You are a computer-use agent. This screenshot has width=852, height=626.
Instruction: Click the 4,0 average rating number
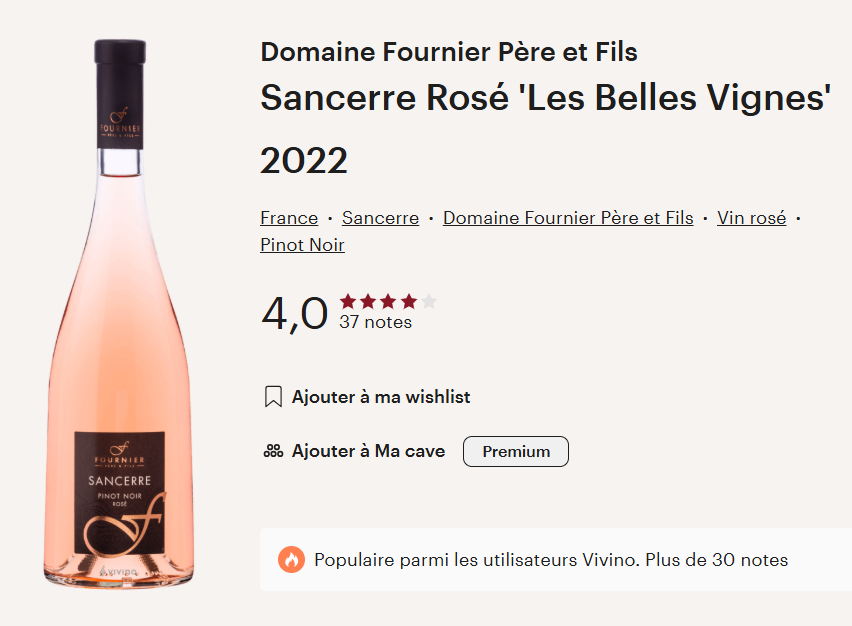pos(294,313)
